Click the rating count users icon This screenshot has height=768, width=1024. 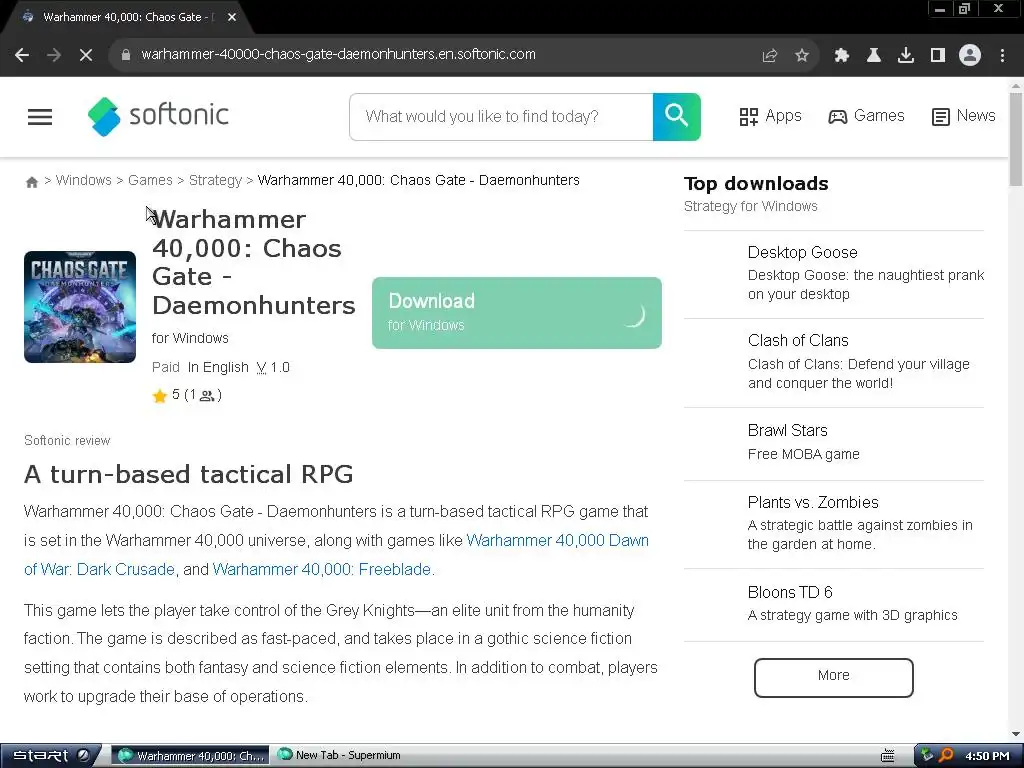tap(206, 396)
